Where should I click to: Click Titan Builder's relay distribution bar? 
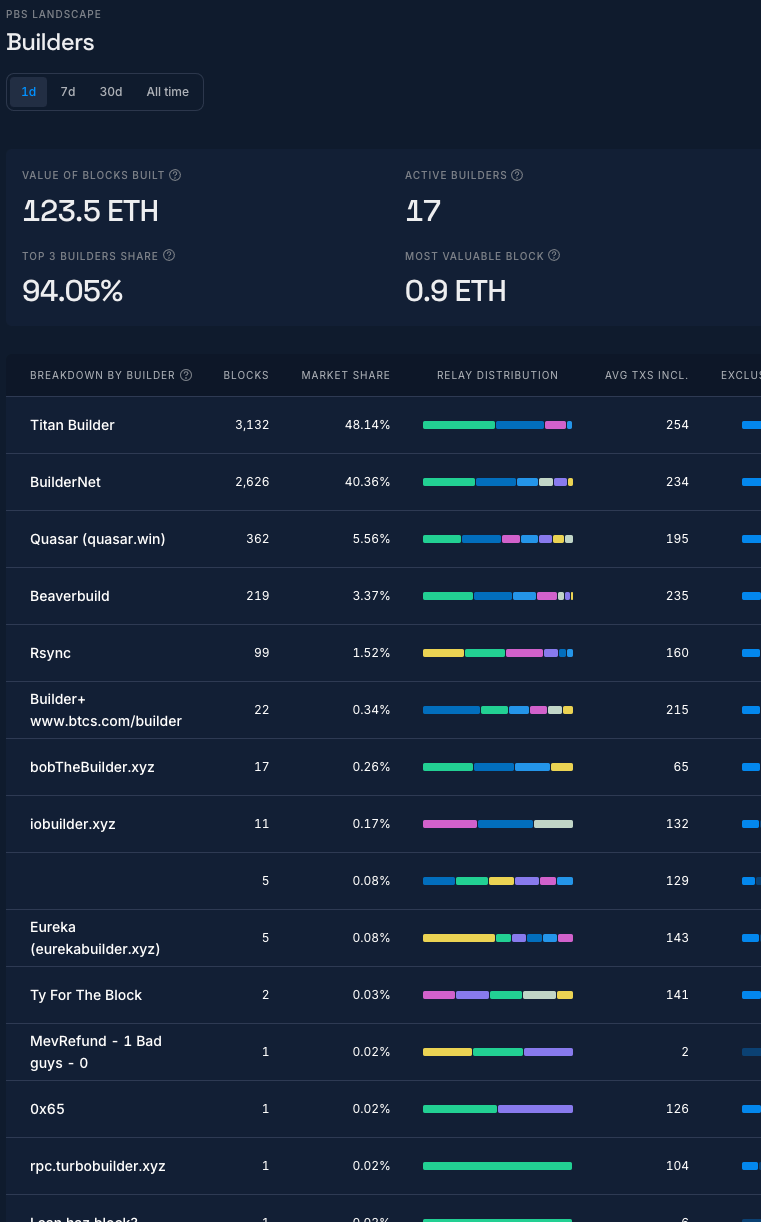[x=497, y=425]
